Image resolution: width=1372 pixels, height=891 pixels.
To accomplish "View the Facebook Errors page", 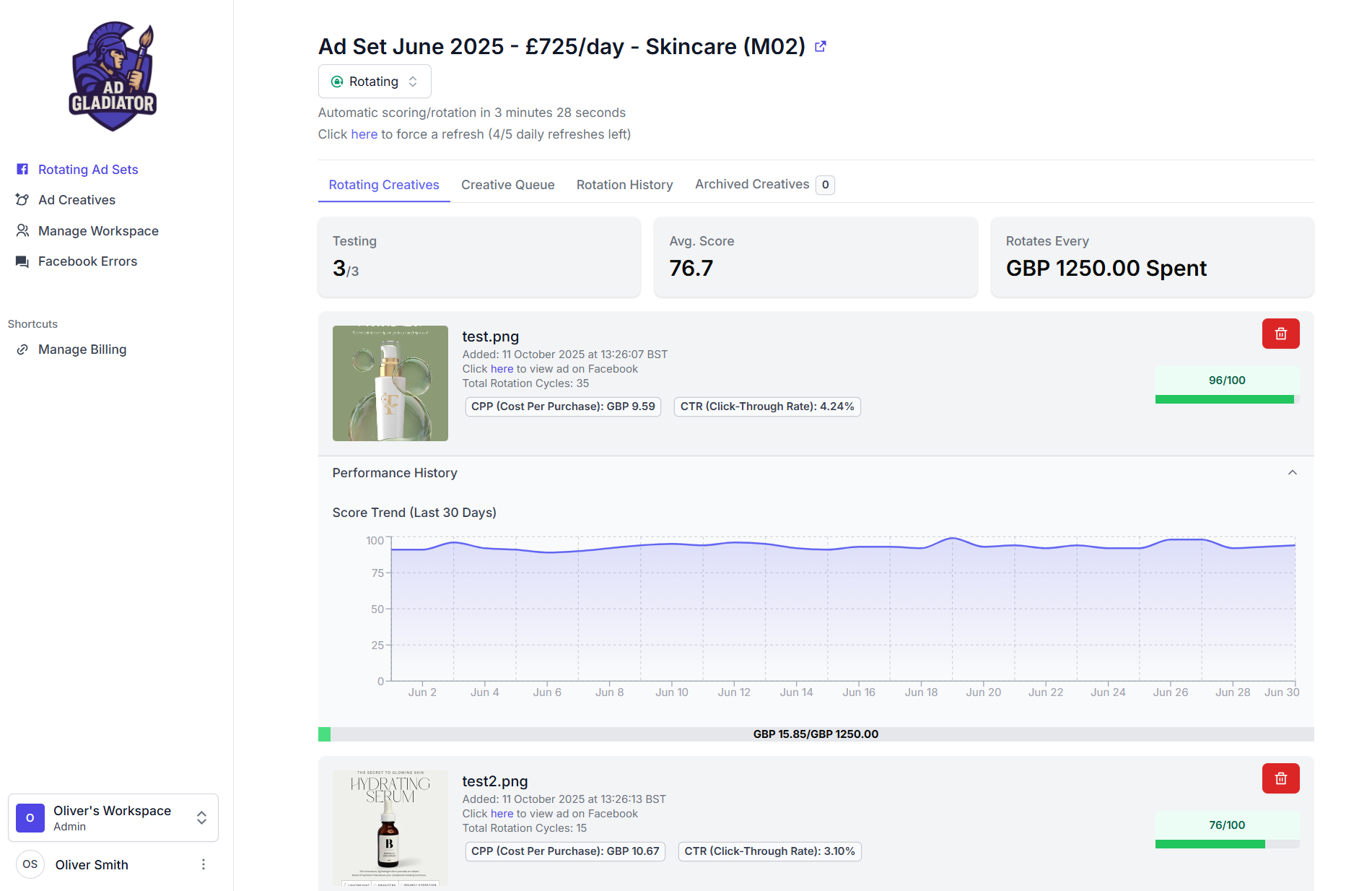I will (x=88, y=261).
